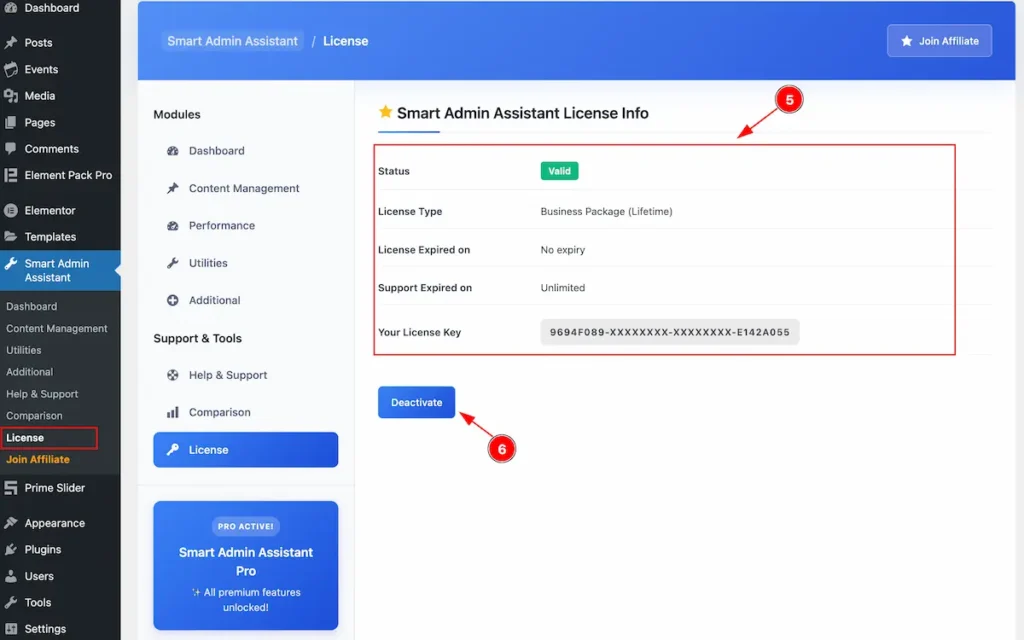The image size is (1024, 640).
Task: Click Smart Admin Assistant breadcrumb link
Action: point(232,40)
